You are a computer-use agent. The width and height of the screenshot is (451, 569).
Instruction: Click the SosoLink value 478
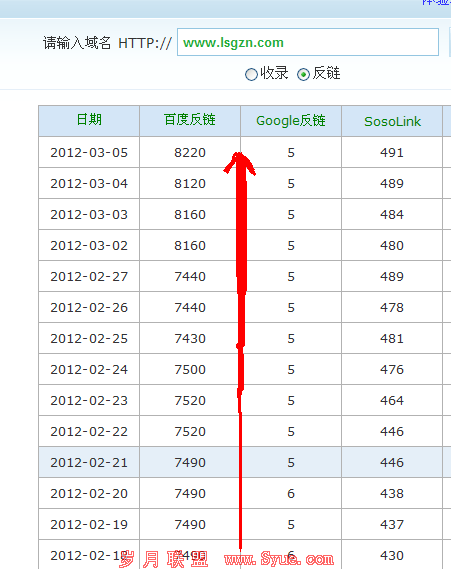coord(392,307)
